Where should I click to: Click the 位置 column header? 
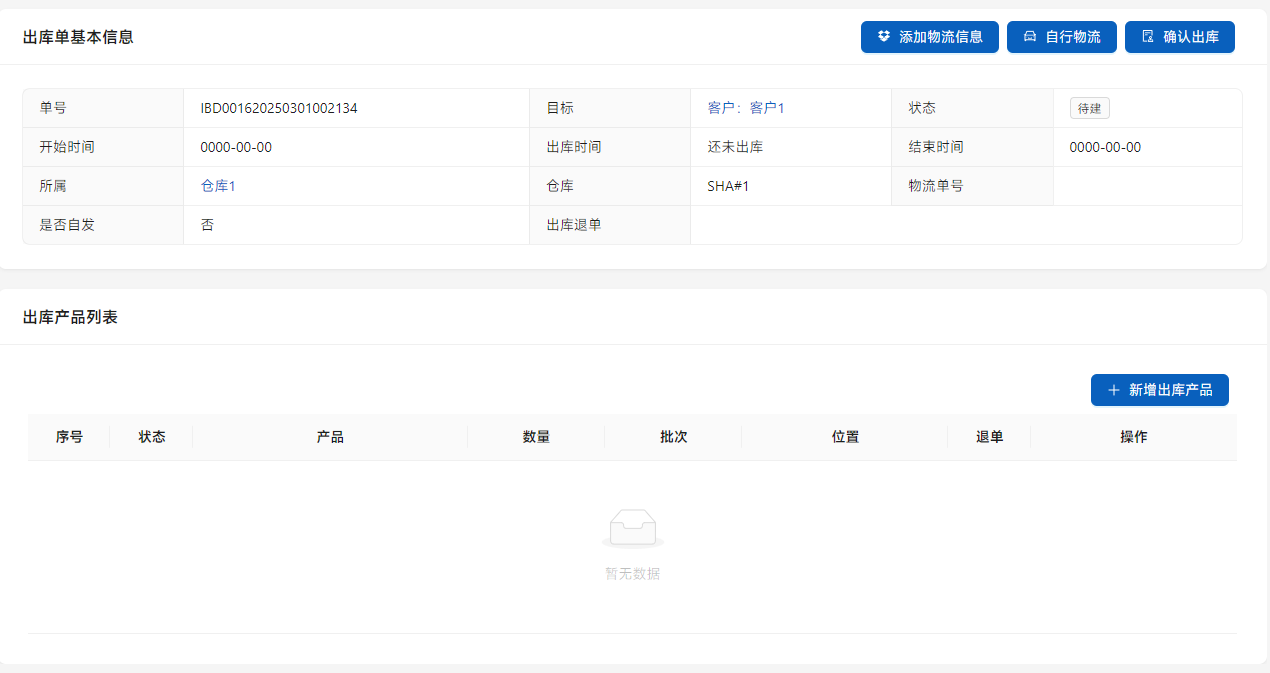845,437
